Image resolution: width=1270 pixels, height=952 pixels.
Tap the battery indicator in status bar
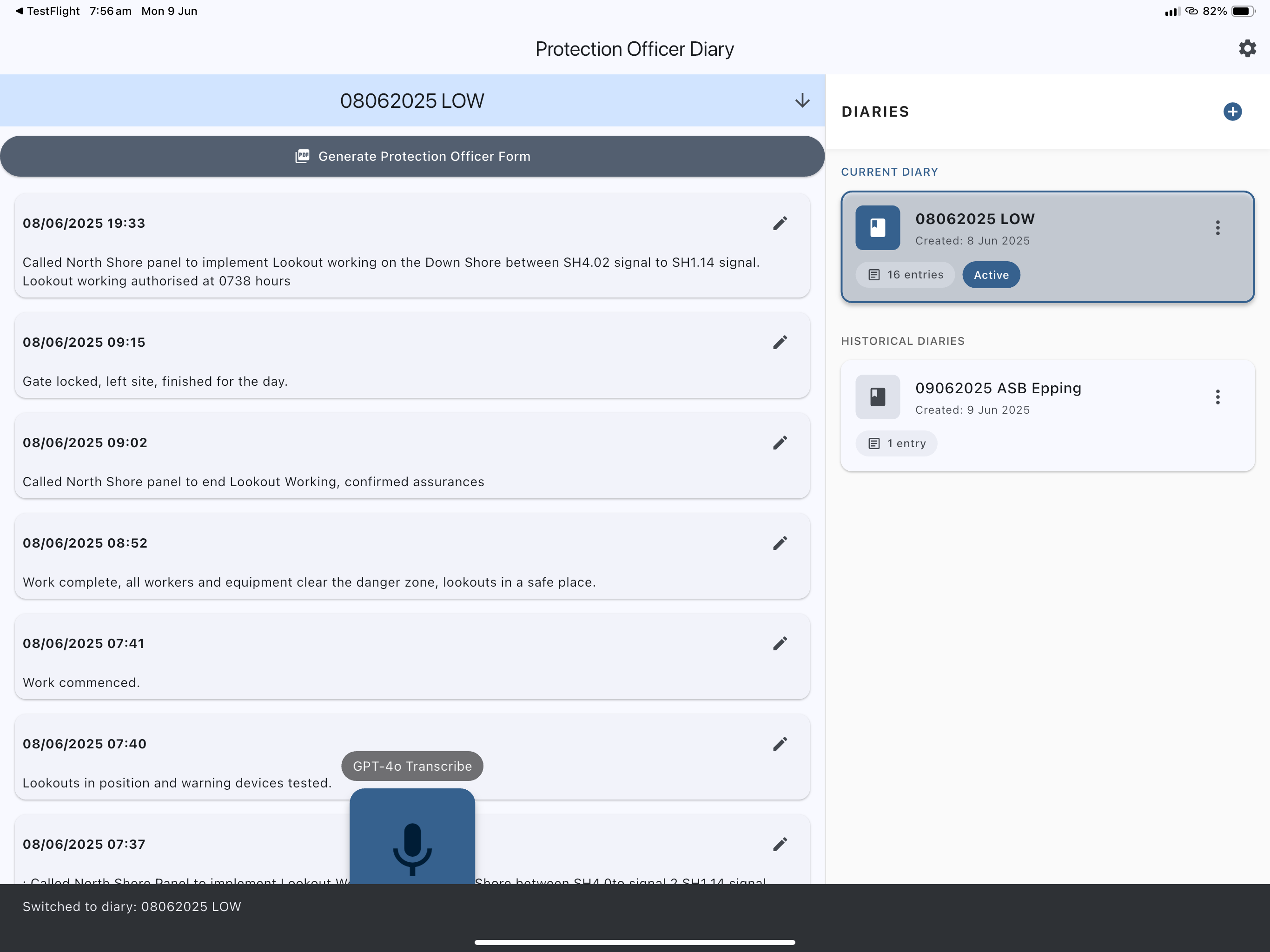[x=1243, y=11]
